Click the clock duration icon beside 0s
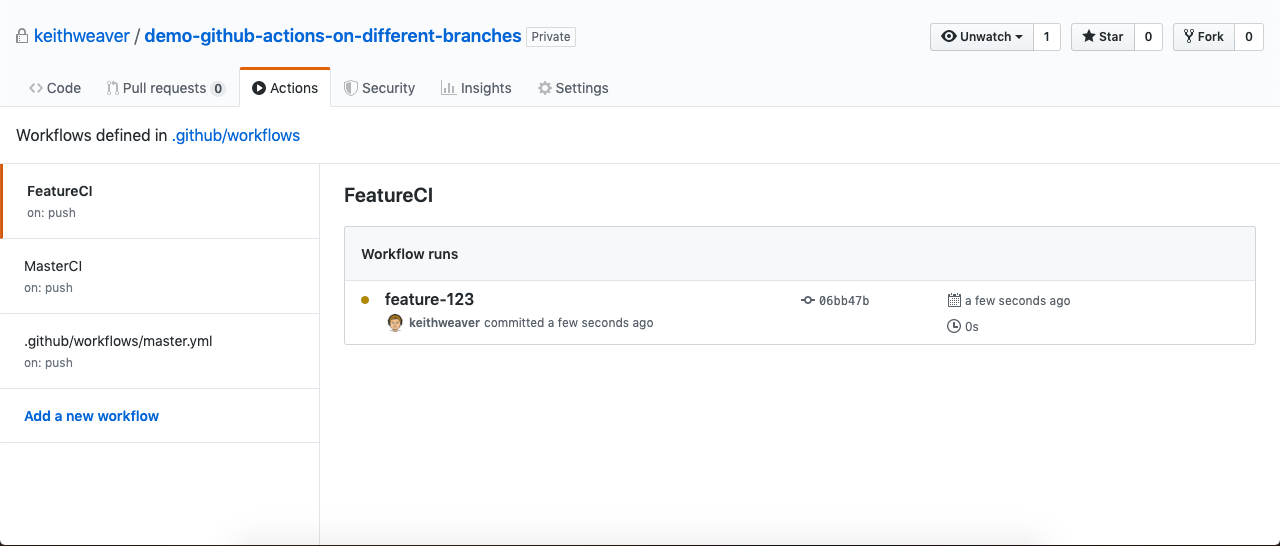The image size is (1280, 546). coord(954,326)
